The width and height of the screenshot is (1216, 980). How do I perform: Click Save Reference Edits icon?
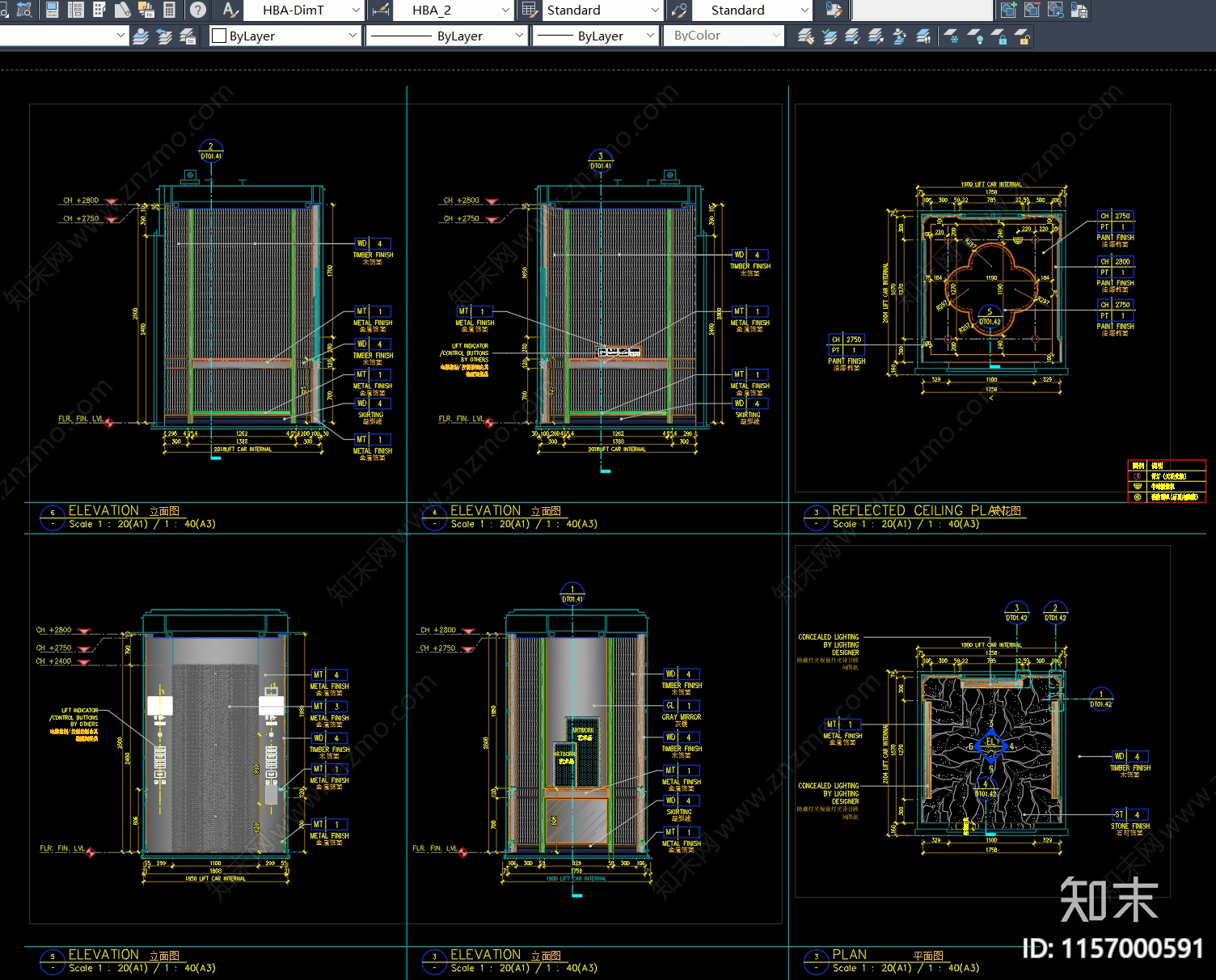(1079, 10)
